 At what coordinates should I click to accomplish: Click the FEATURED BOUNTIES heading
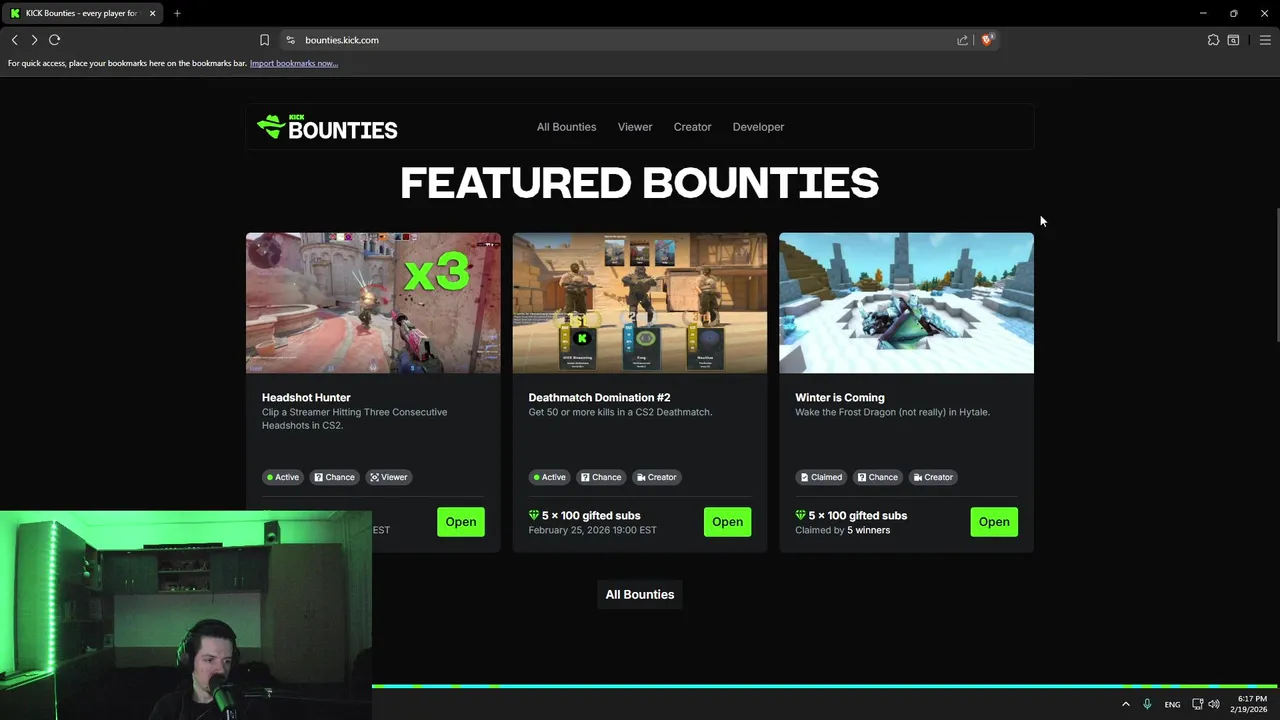(639, 183)
